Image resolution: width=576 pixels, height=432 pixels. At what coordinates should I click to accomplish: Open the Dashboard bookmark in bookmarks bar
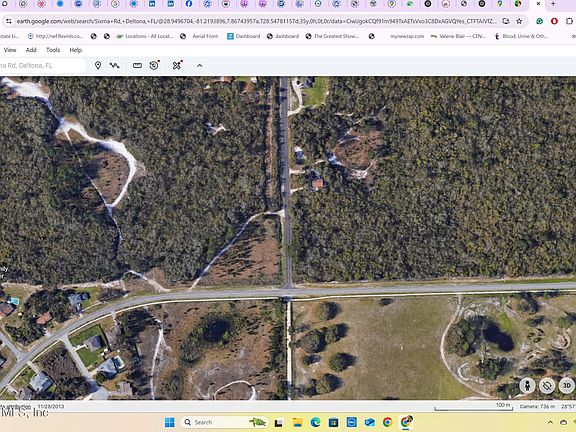244,36
